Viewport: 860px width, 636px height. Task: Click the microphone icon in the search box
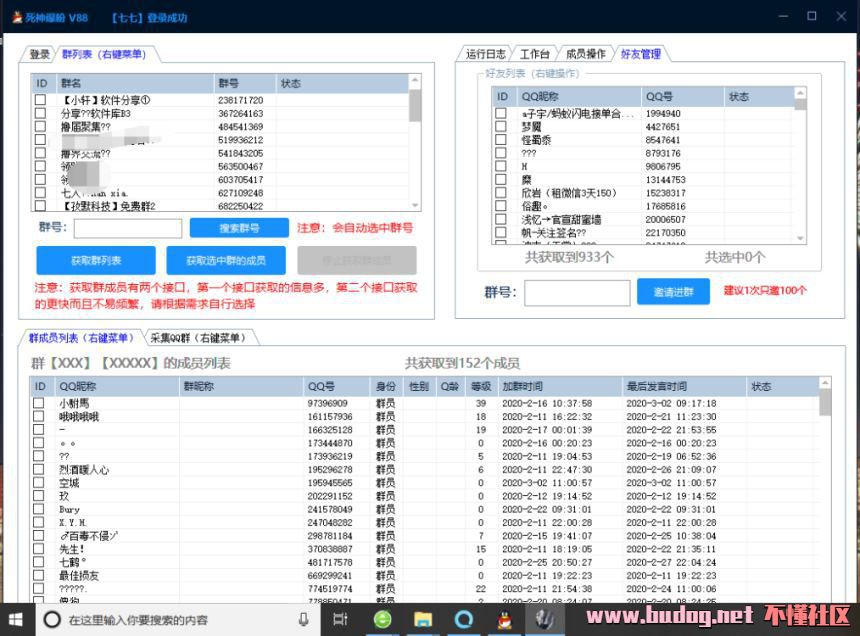(x=303, y=620)
